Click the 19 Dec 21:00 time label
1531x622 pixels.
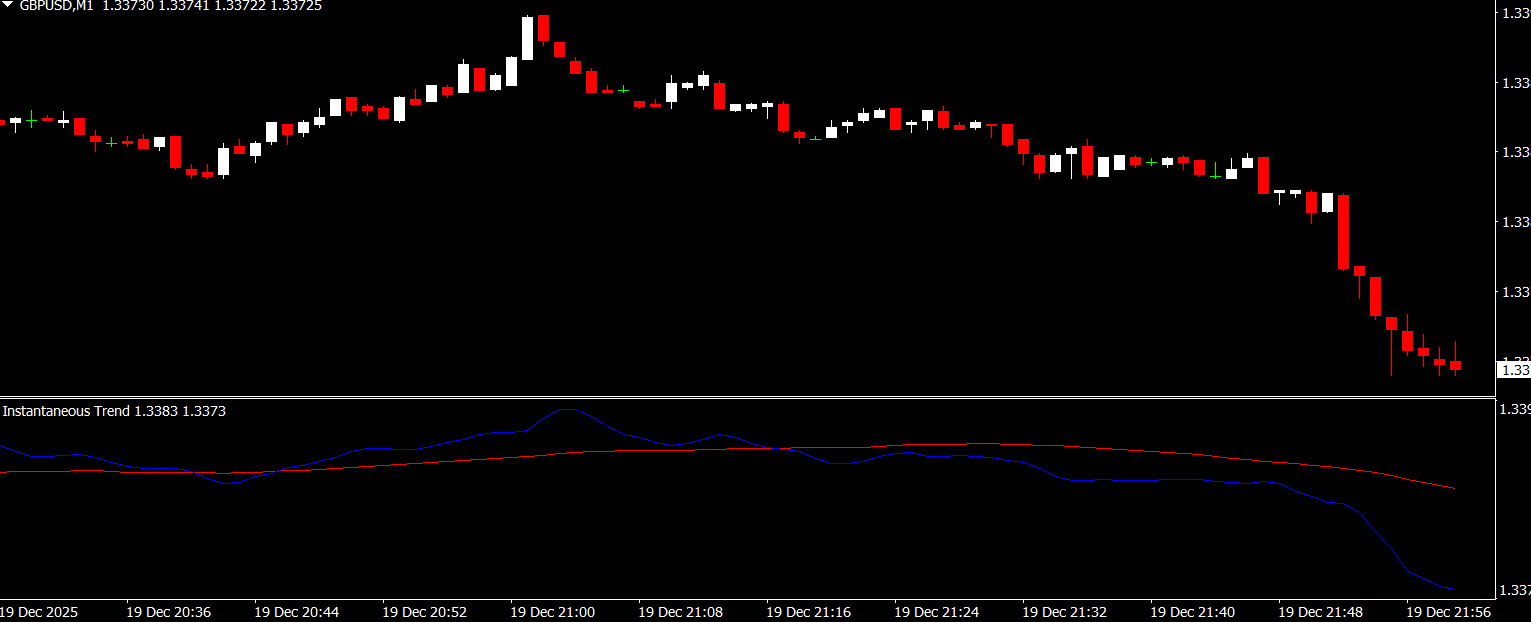click(552, 611)
